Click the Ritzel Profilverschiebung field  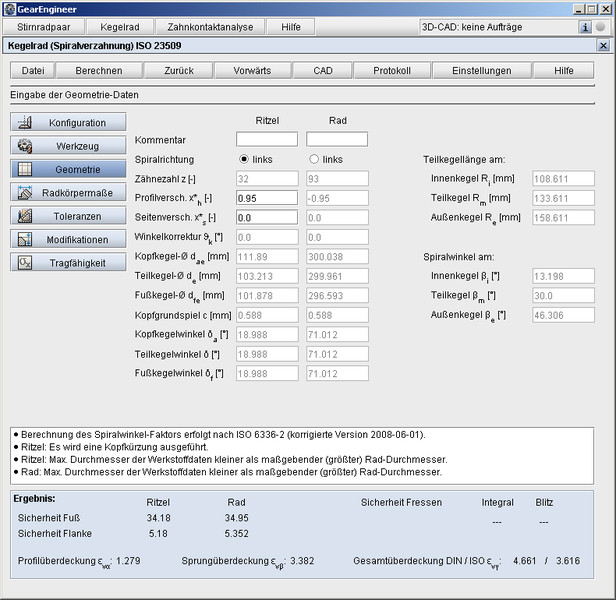click(267, 198)
